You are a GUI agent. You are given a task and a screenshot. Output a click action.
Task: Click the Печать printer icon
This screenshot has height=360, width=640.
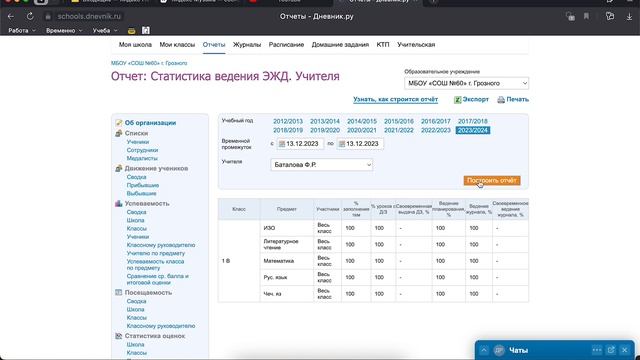[501, 100]
